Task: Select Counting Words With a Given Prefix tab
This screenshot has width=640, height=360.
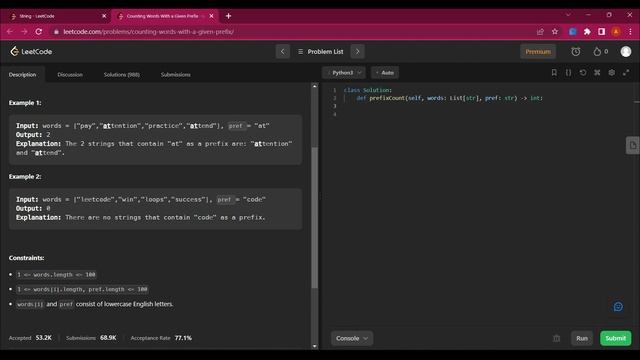Action: [x=163, y=16]
